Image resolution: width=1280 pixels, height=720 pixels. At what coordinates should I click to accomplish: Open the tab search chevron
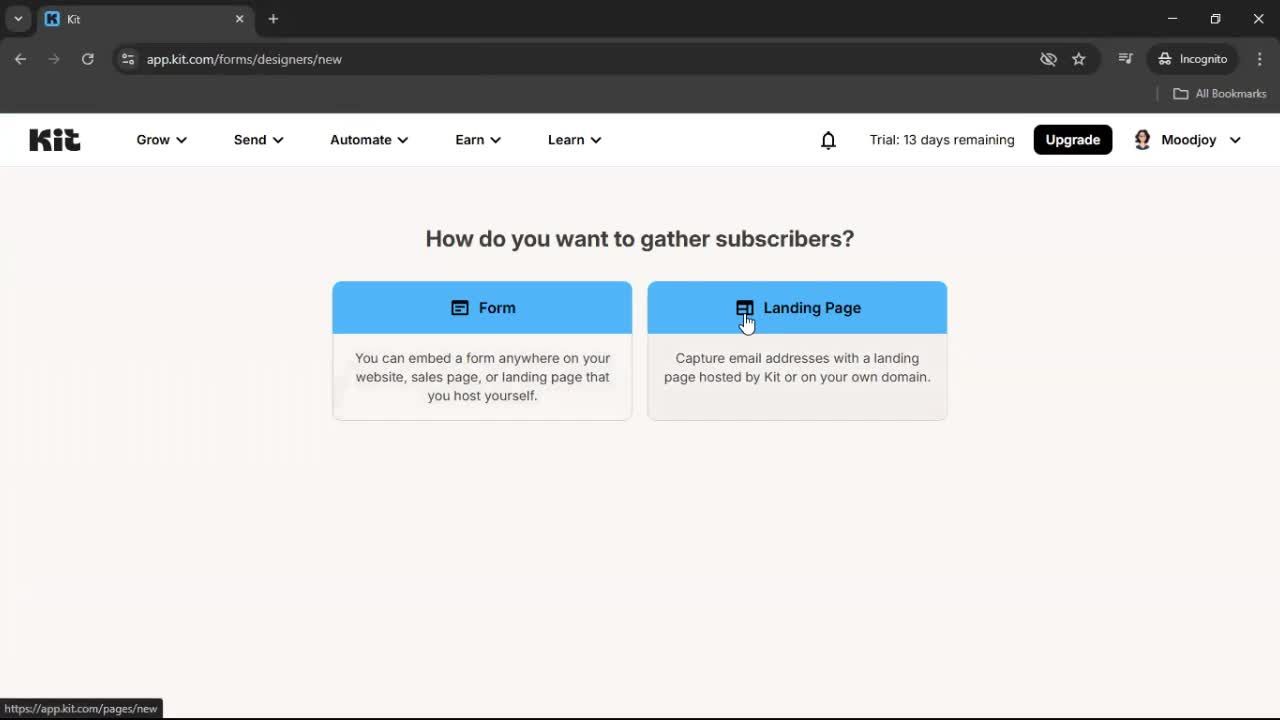[18, 18]
